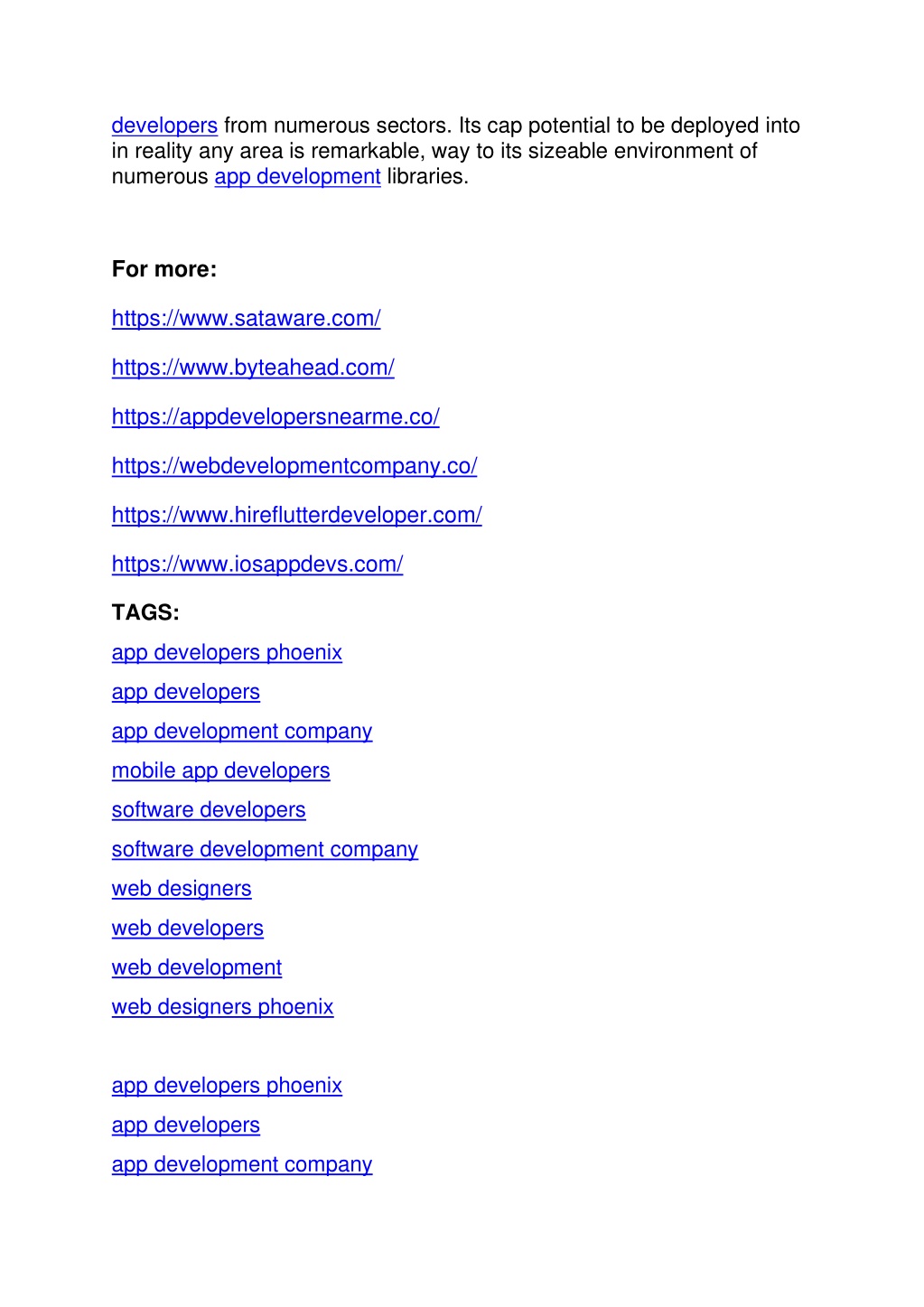The image size is (924, 1307).
Task: Open the byteahead.com link
Action: (x=253, y=368)
